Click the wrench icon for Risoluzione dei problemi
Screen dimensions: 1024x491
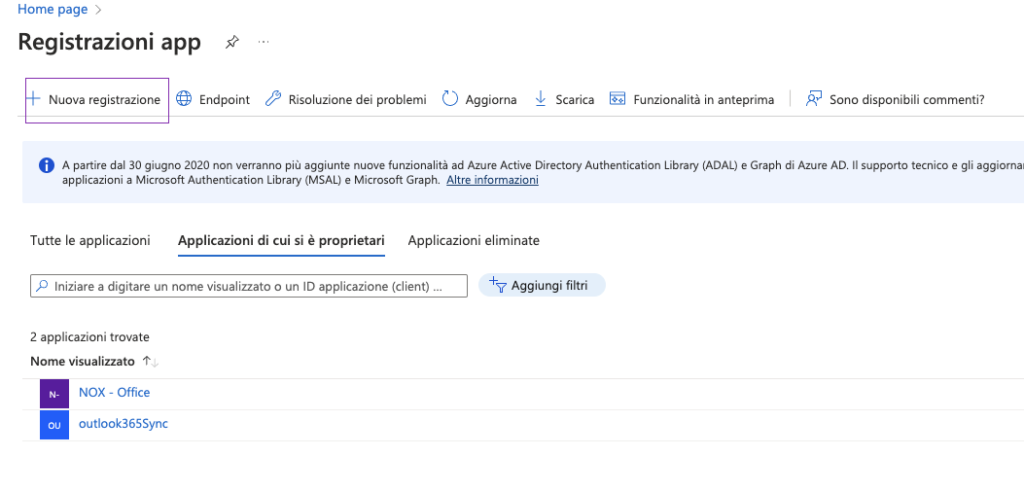click(273, 99)
